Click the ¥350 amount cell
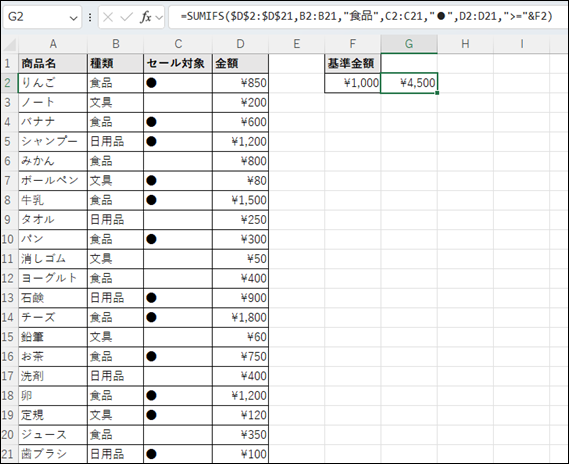The height and width of the screenshot is (464, 569). pyautogui.click(x=240, y=435)
